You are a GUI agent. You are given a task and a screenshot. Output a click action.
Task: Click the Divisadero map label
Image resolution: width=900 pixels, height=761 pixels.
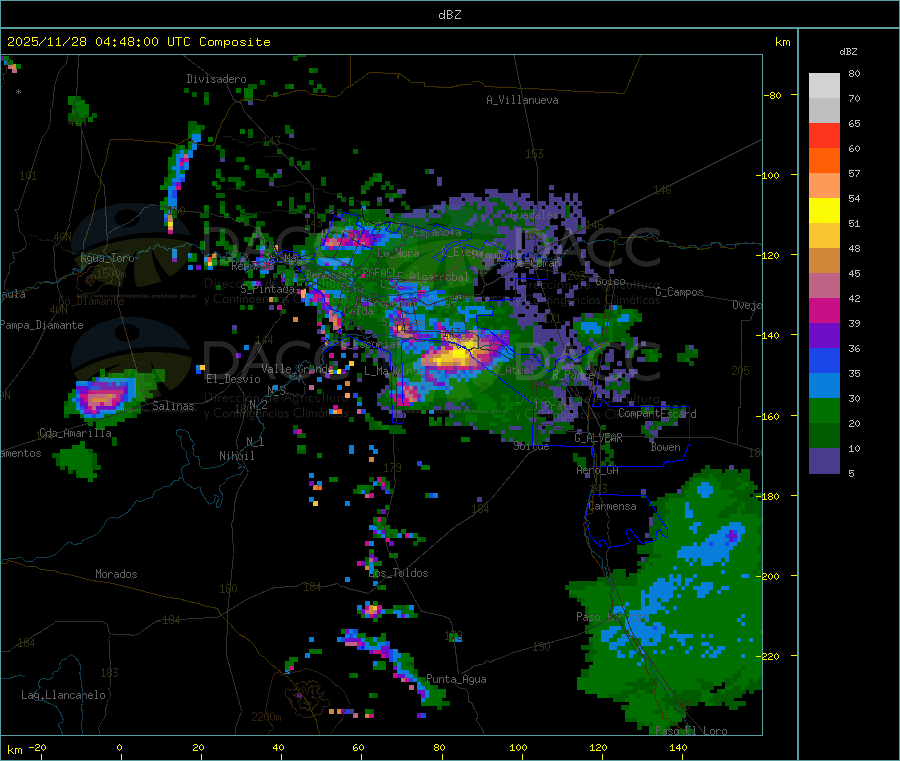pos(216,79)
